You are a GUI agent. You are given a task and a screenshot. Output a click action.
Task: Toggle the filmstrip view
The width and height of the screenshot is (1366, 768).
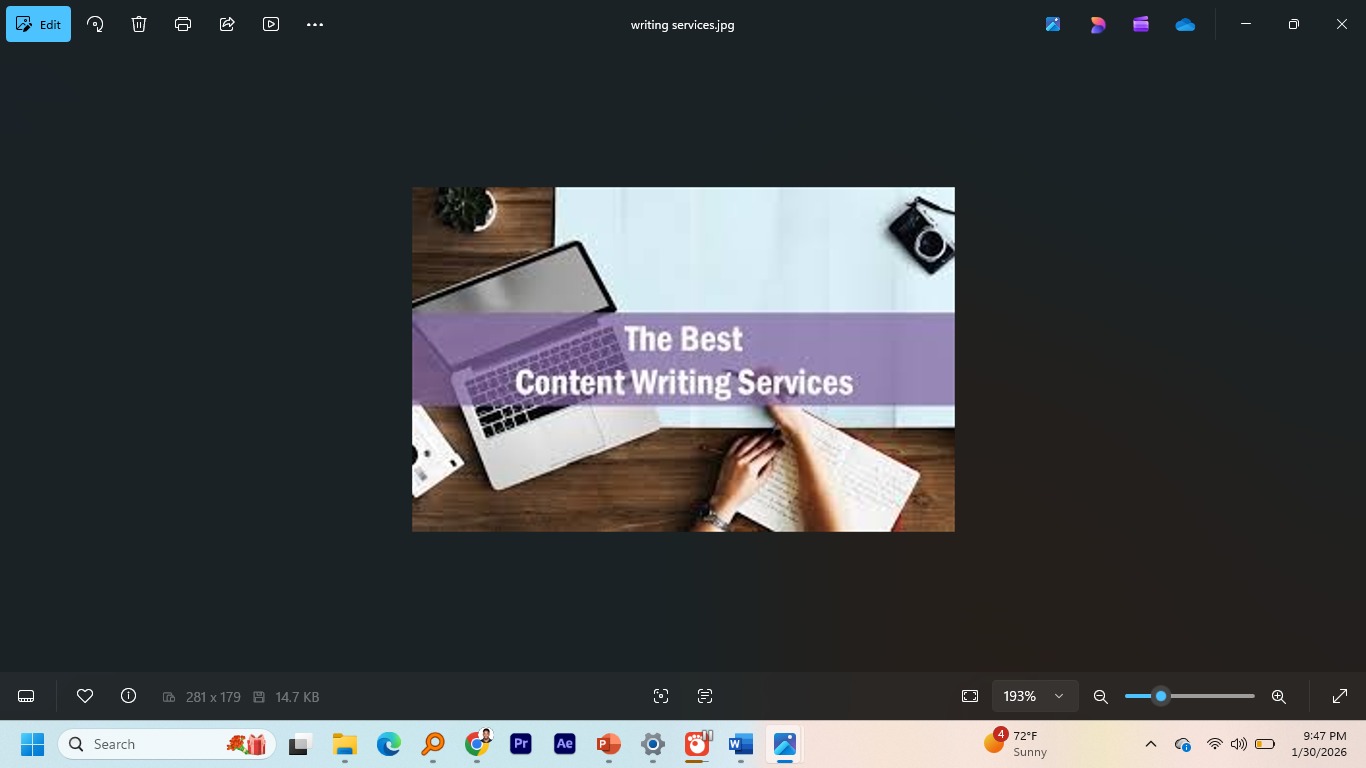tap(25, 695)
